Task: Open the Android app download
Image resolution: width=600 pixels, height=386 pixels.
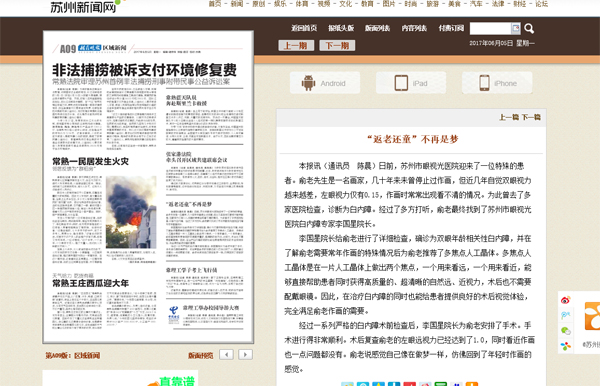Action: pos(325,83)
